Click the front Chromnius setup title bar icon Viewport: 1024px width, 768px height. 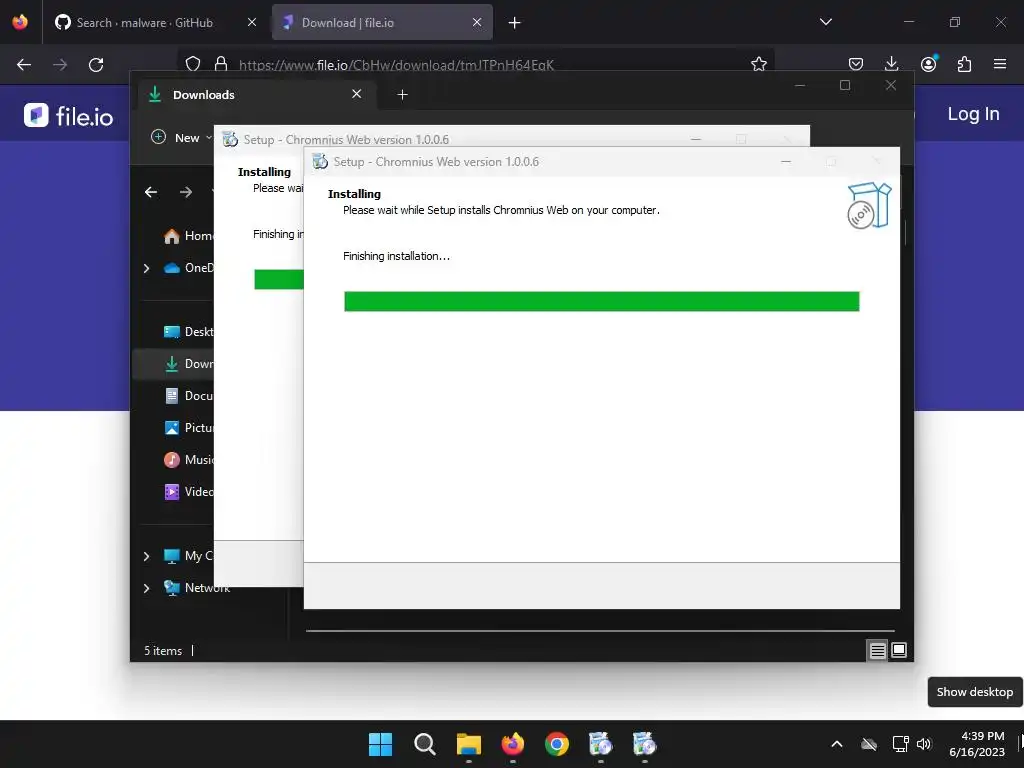tap(320, 161)
